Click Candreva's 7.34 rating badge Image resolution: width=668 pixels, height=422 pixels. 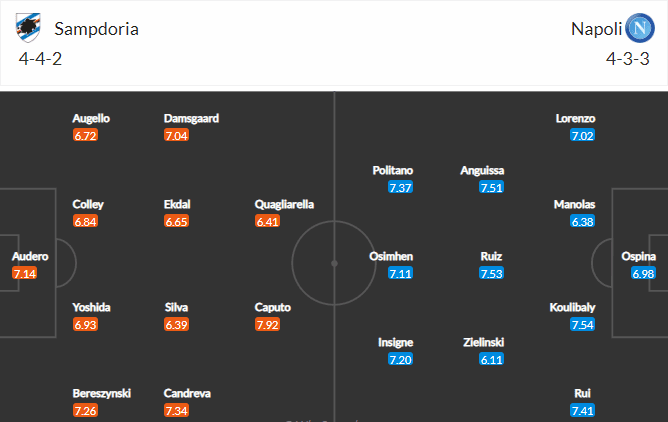(x=176, y=411)
